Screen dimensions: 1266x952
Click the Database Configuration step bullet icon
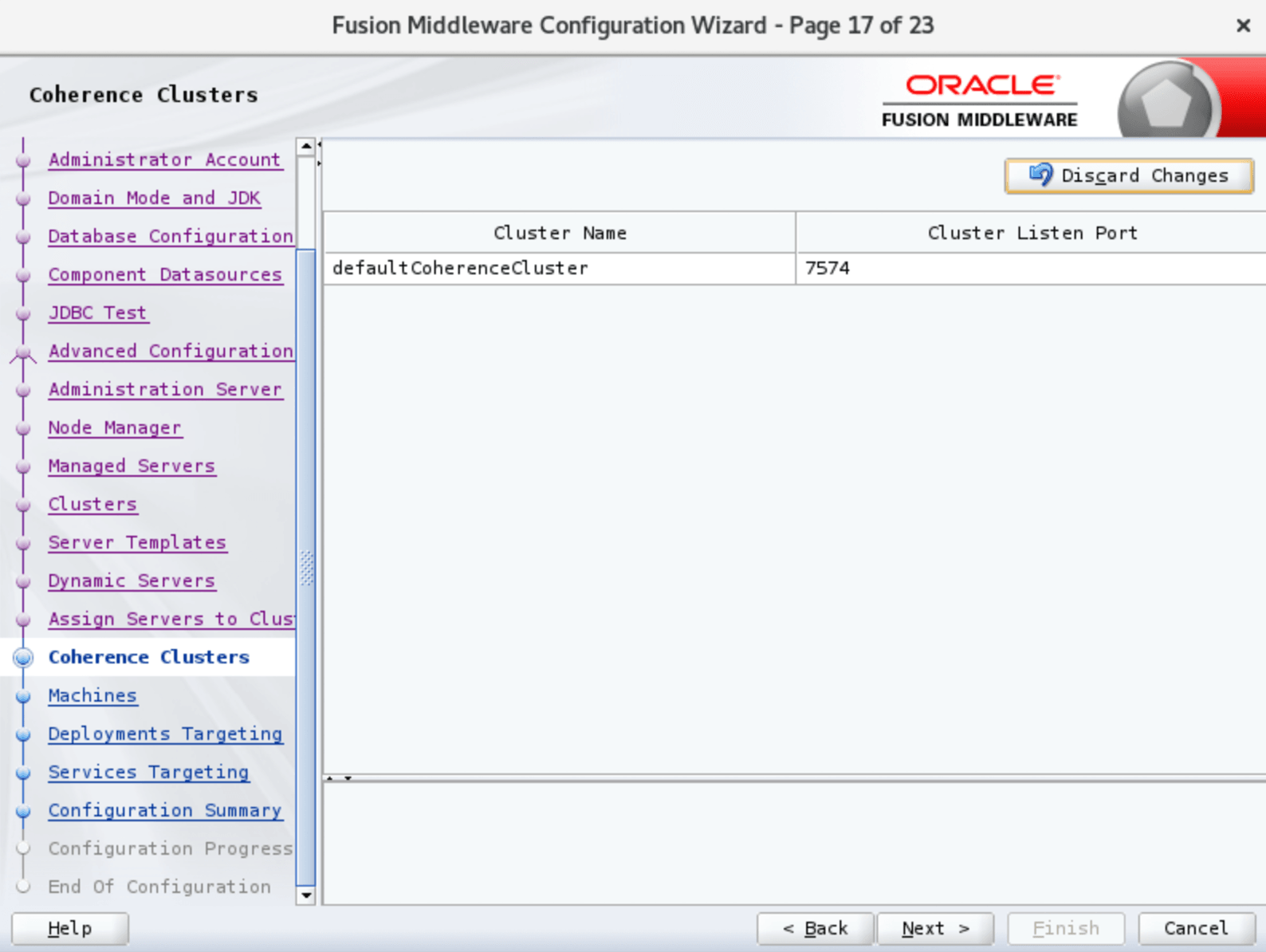(x=23, y=237)
